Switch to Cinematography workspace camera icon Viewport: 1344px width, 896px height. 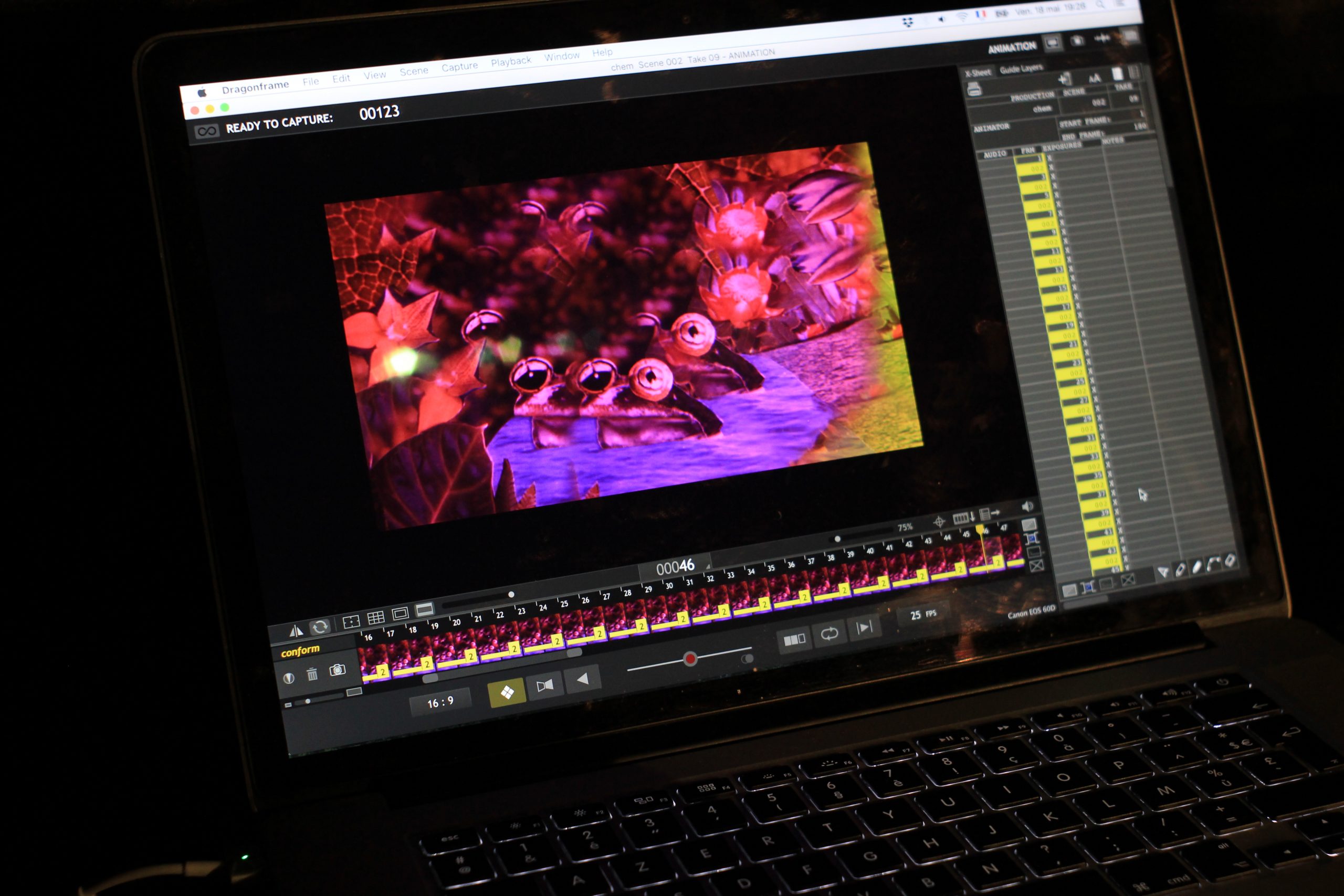coord(1077,40)
